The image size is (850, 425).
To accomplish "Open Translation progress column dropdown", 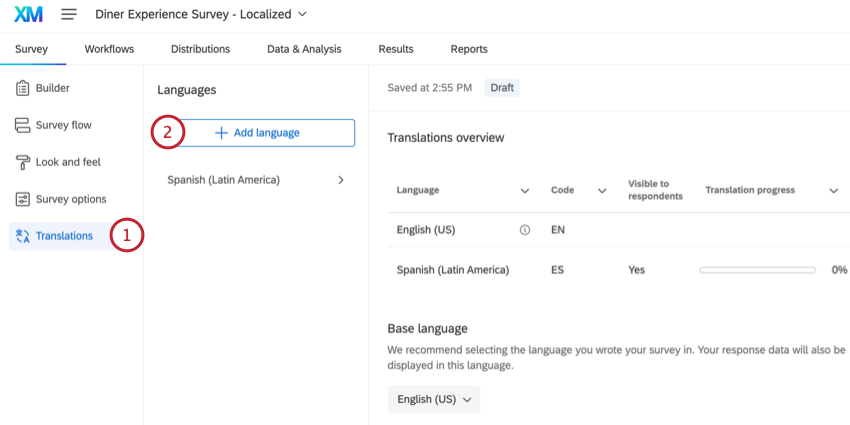I will pyautogui.click(x=833, y=190).
